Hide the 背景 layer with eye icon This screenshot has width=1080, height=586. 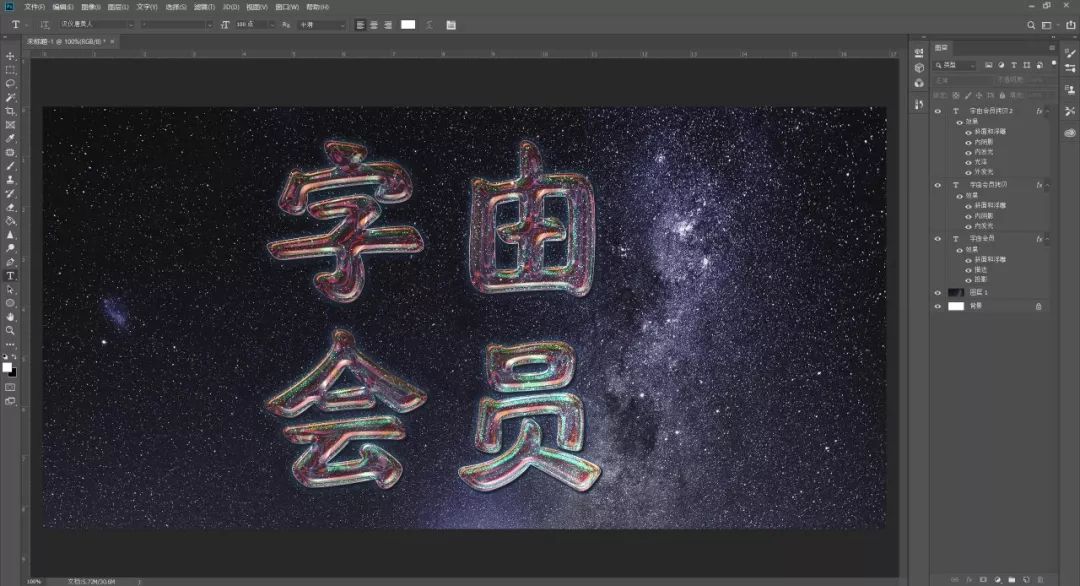[x=938, y=306]
